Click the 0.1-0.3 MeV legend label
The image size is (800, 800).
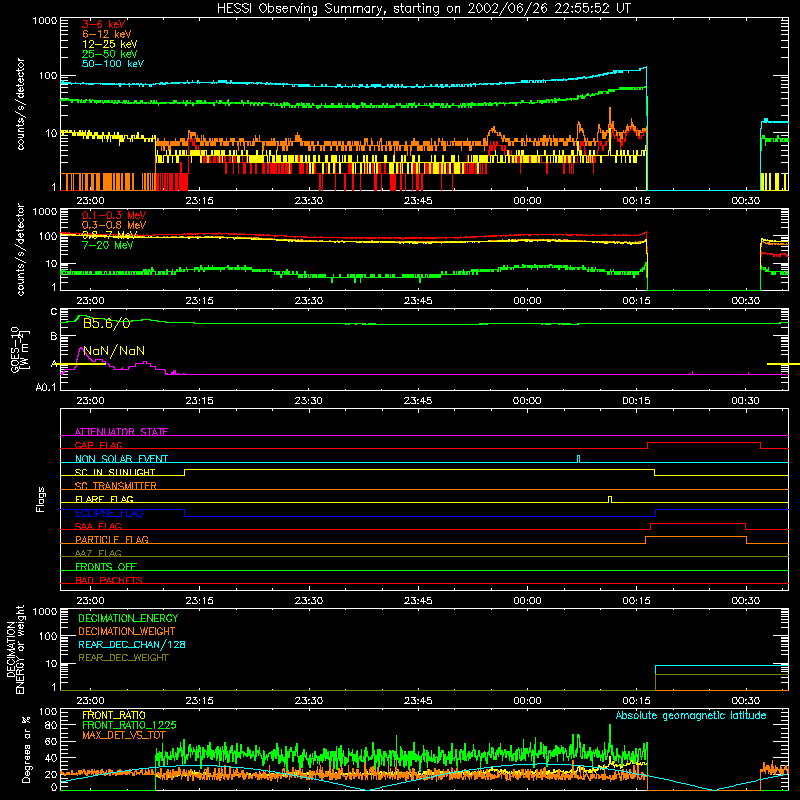[x=114, y=215]
